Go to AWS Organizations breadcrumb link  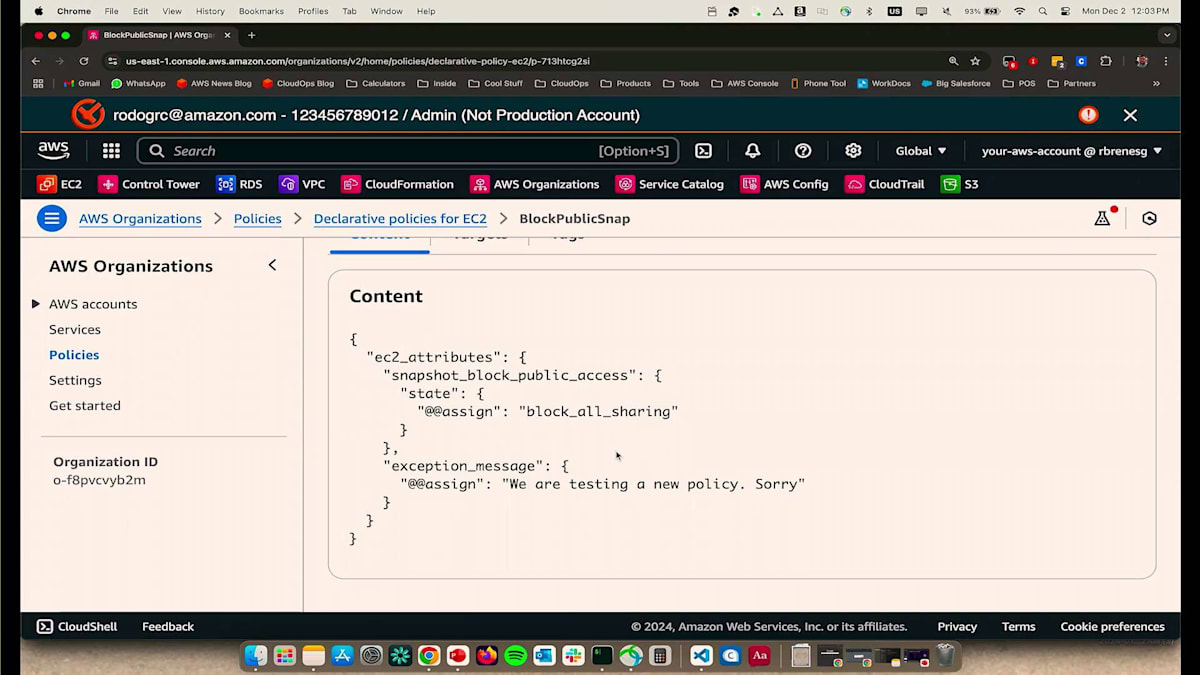click(x=140, y=218)
